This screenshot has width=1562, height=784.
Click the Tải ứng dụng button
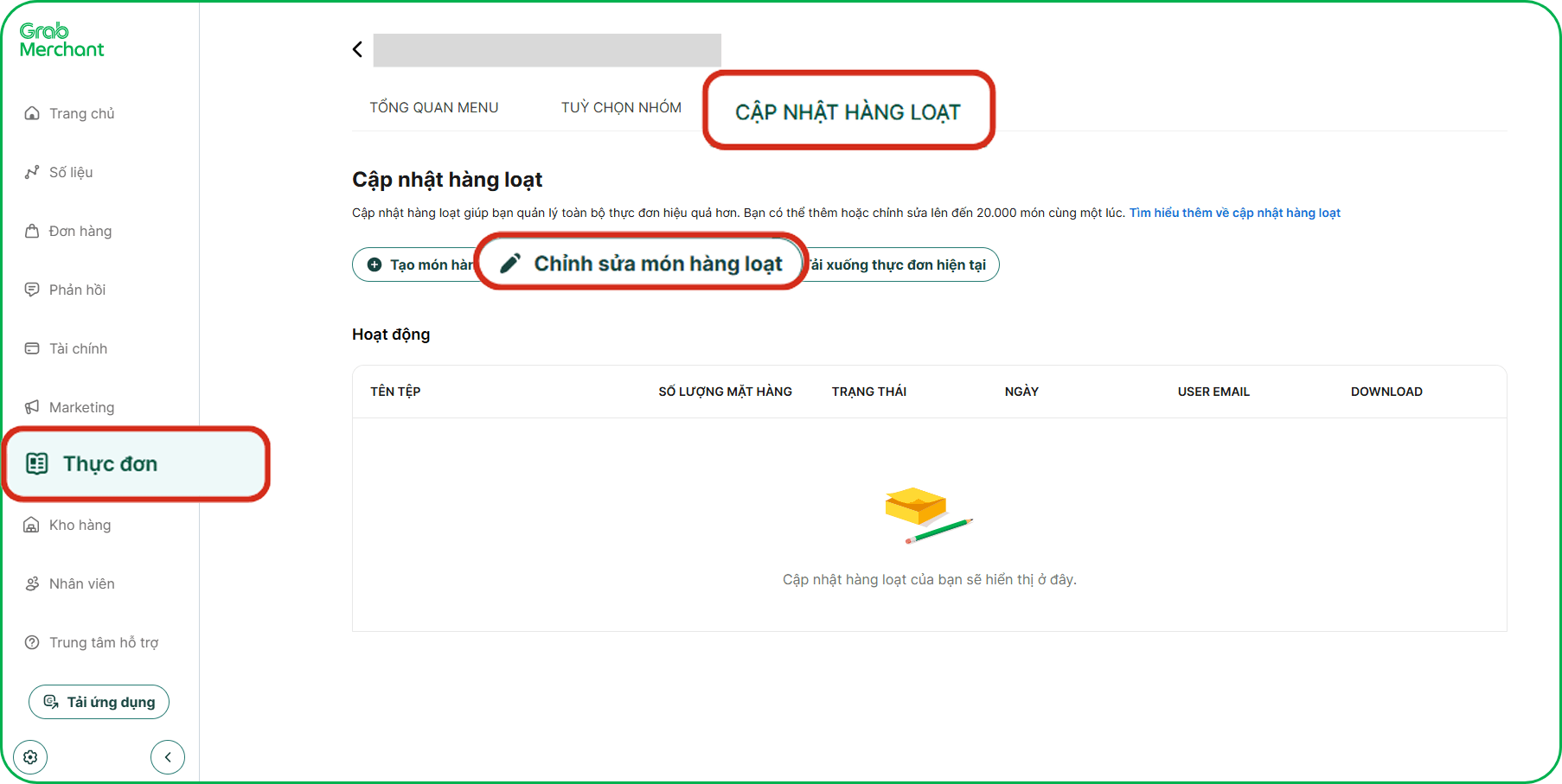tap(99, 702)
